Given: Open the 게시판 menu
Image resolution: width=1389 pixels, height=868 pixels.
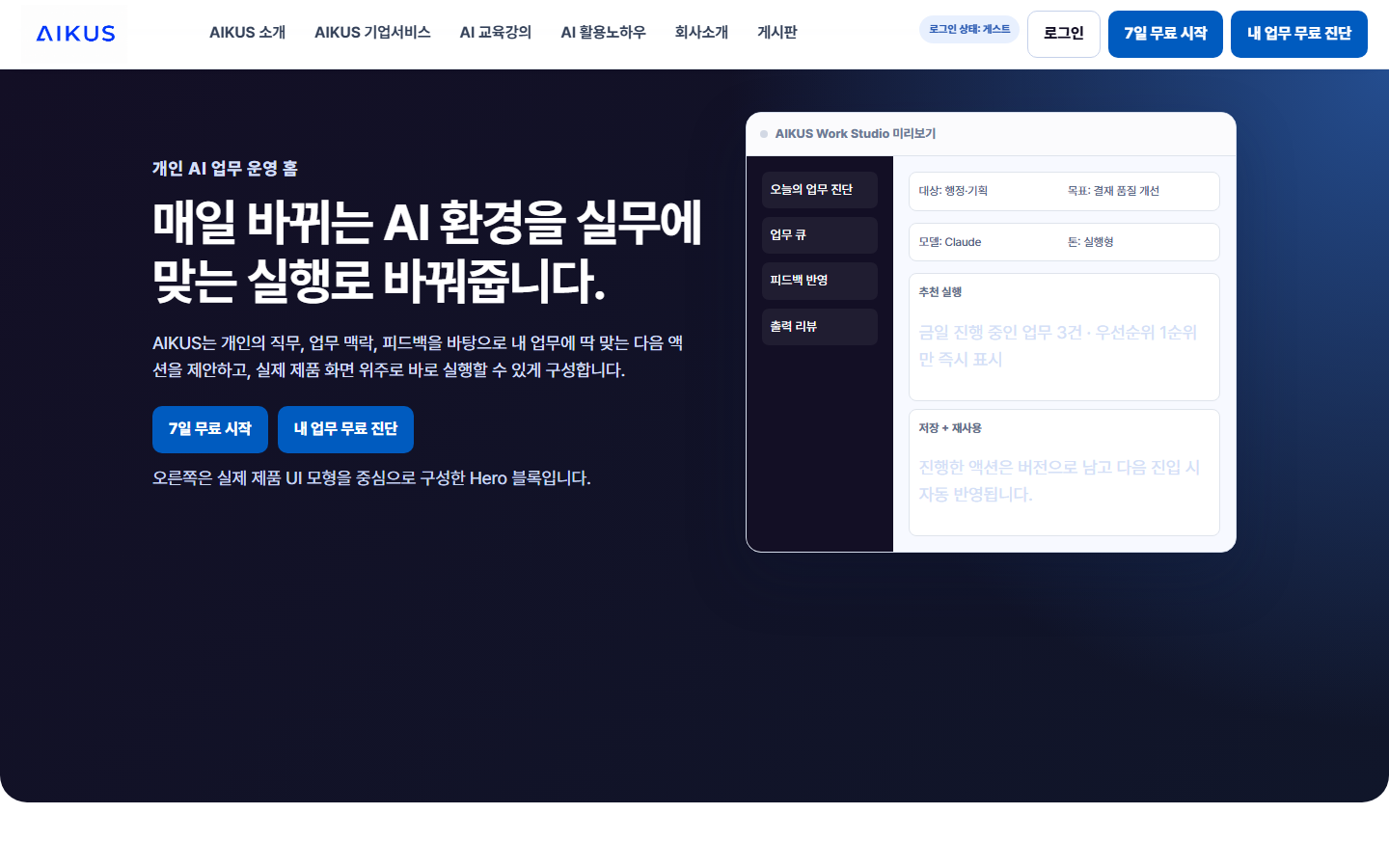Looking at the screenshot, I should point(777,33).
